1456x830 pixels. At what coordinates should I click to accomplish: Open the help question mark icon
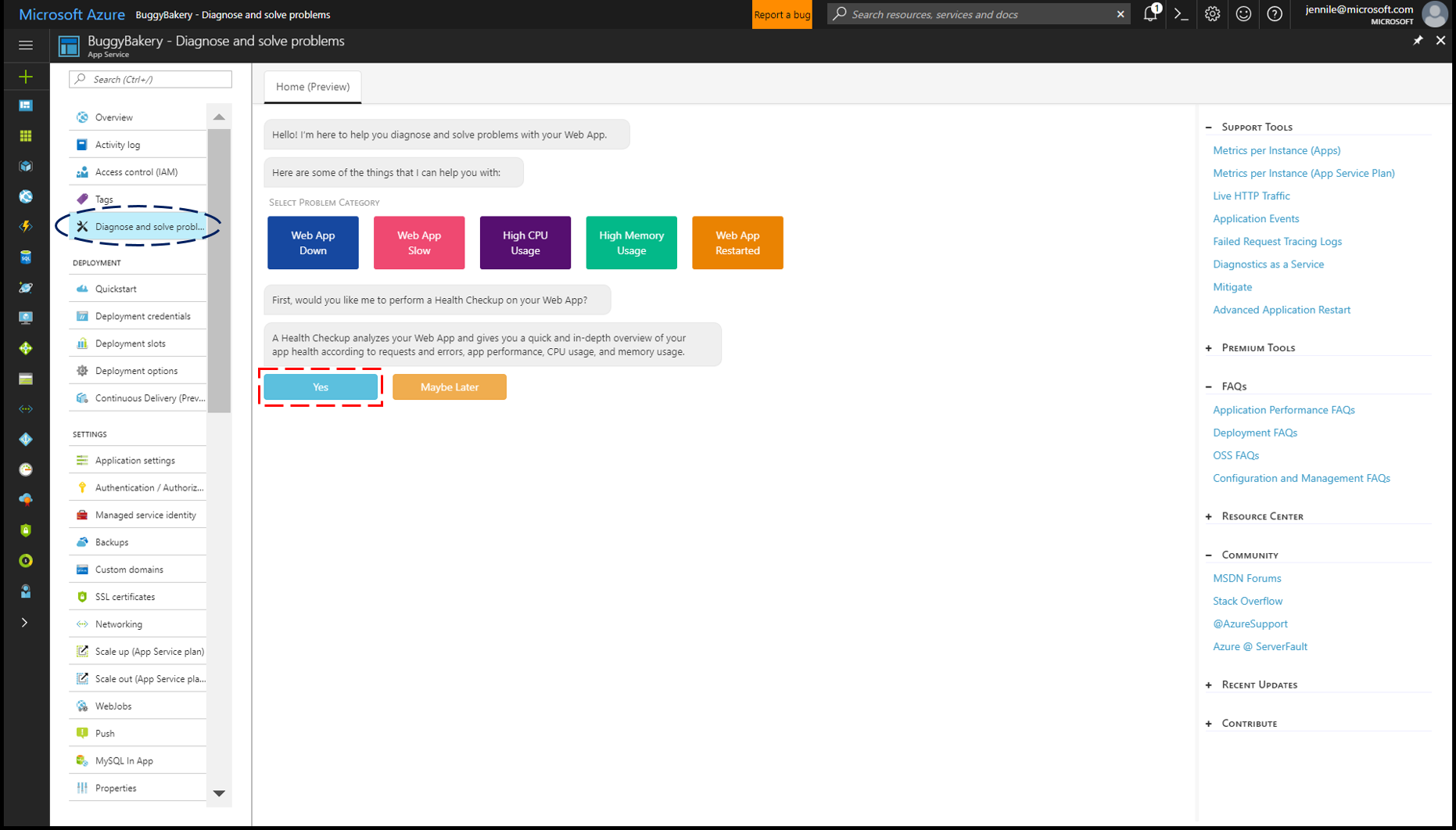(x=1275, y=14)
